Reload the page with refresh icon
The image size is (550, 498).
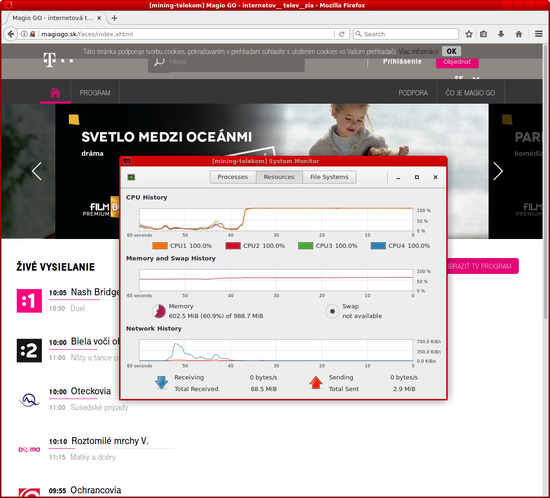[341, 34]
